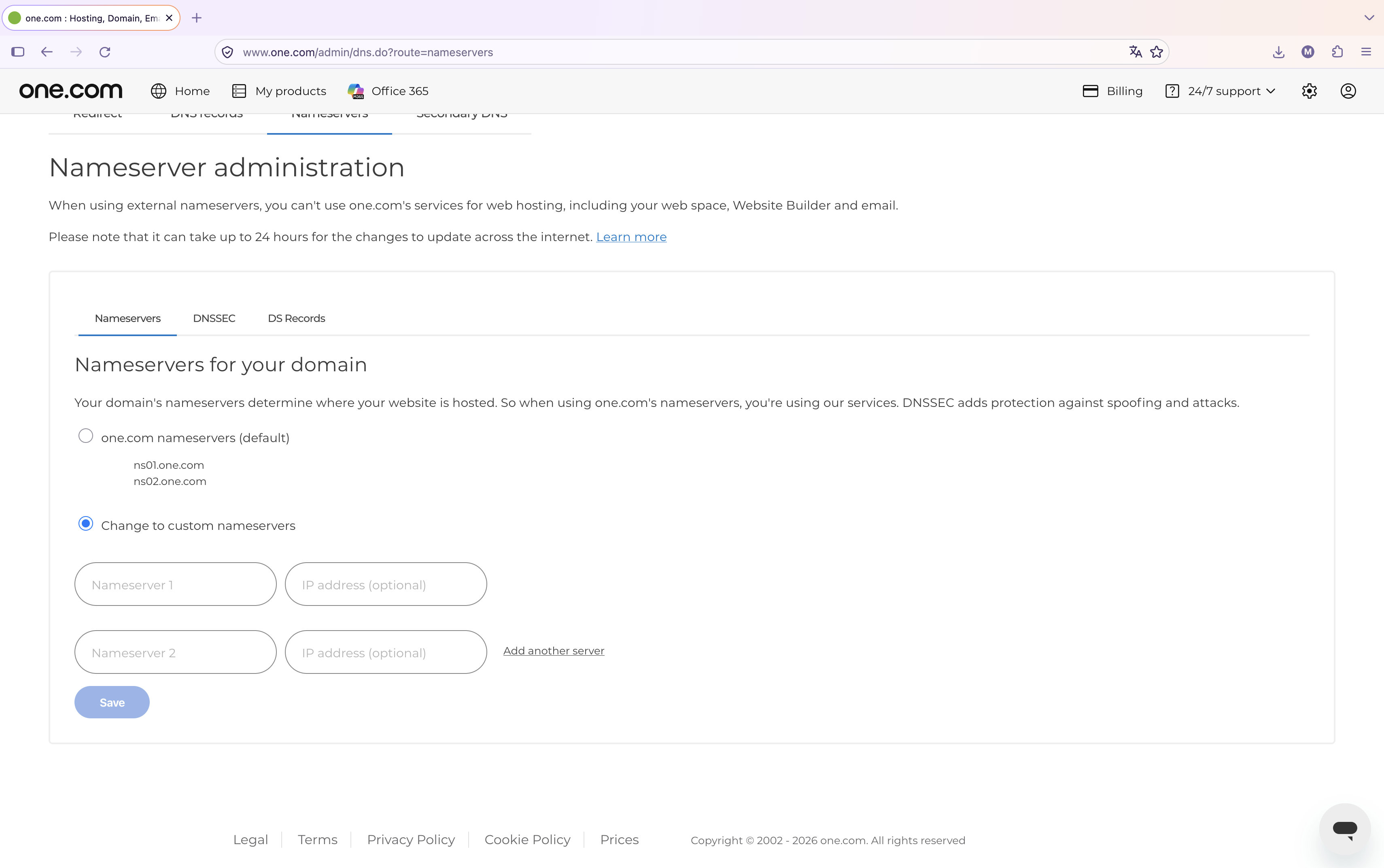This screenshot has width=1384, height=868.
Task: Expand the 24/7 support dropdown
Action: click(1221, 91)
